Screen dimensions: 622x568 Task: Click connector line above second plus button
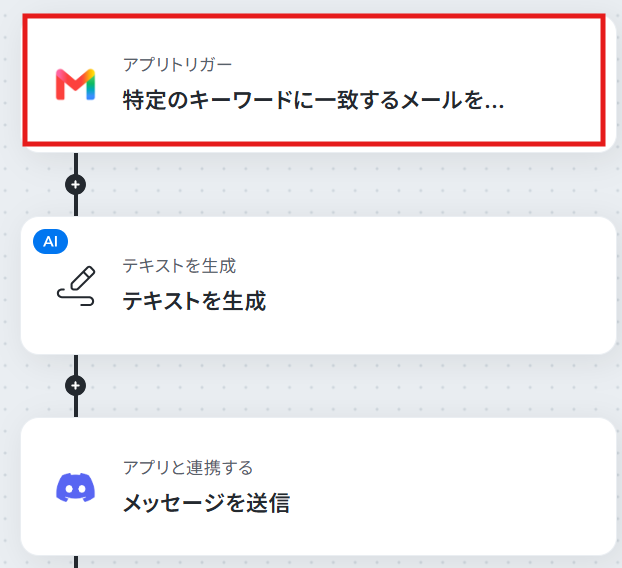(x=76, y=365)
